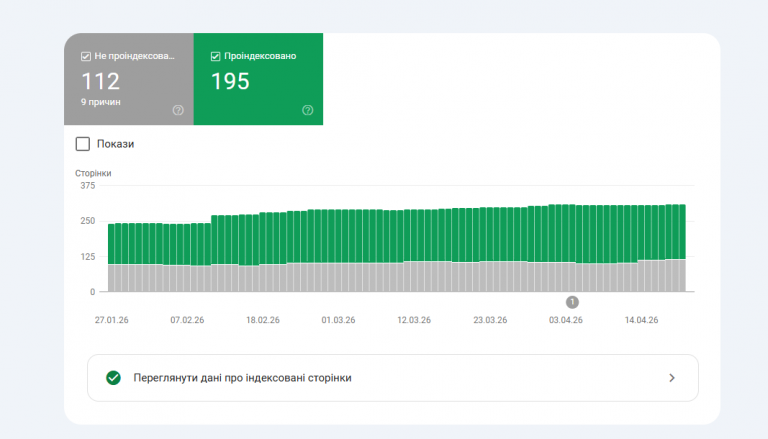
Task: Click help icon in Не проіндексовано card
Action: click(x=178, y=110)
